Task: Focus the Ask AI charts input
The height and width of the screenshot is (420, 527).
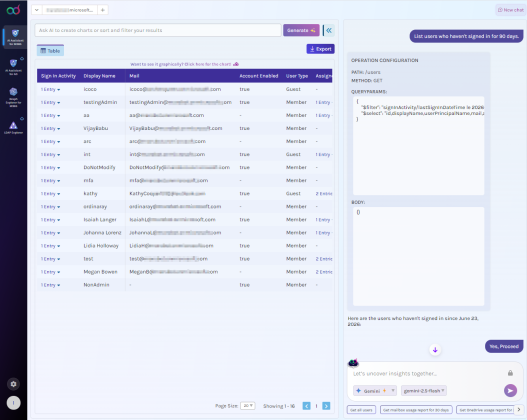Action: coord(158,30)
